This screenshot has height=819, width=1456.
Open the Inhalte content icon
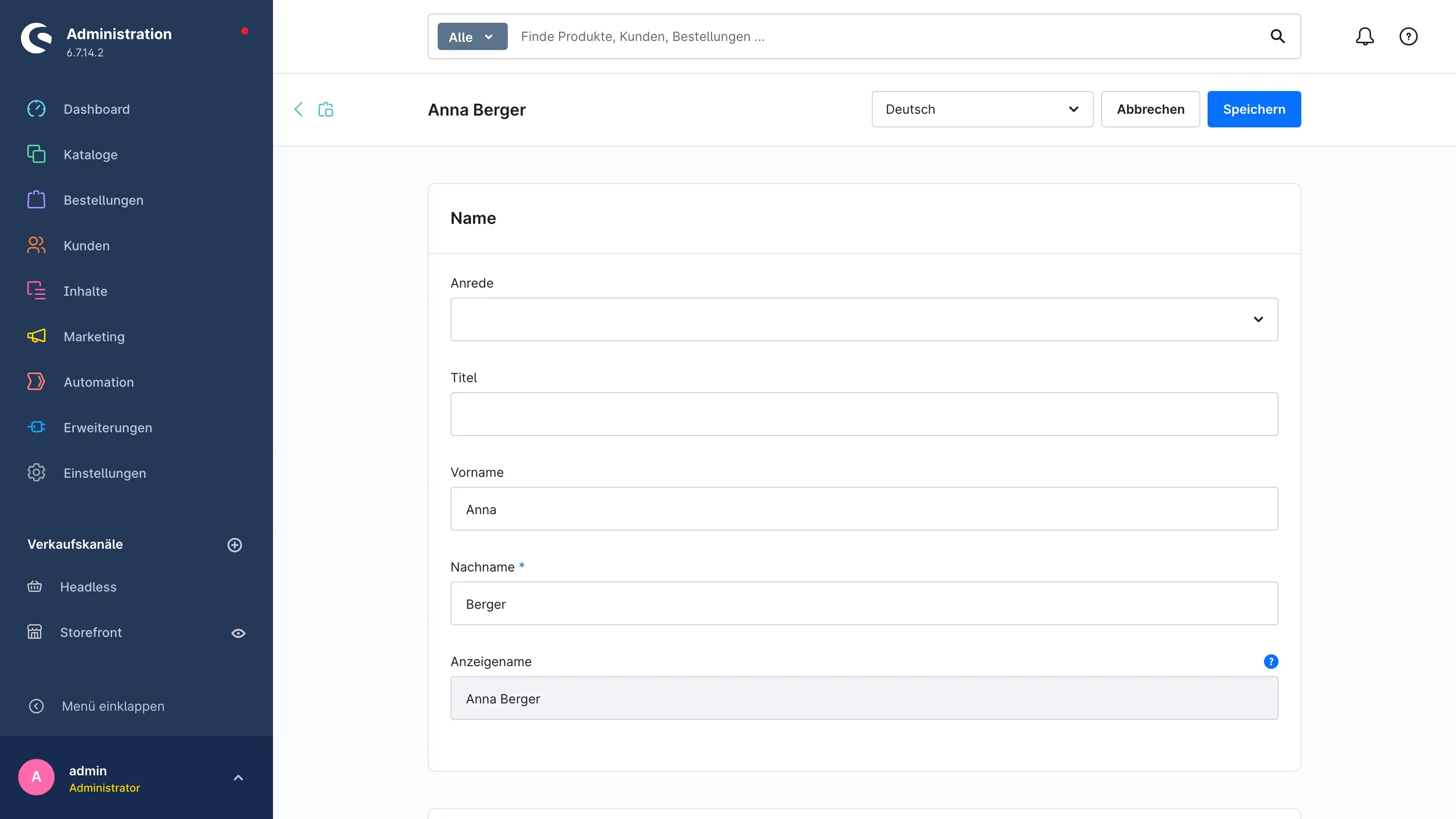(36, 291)
